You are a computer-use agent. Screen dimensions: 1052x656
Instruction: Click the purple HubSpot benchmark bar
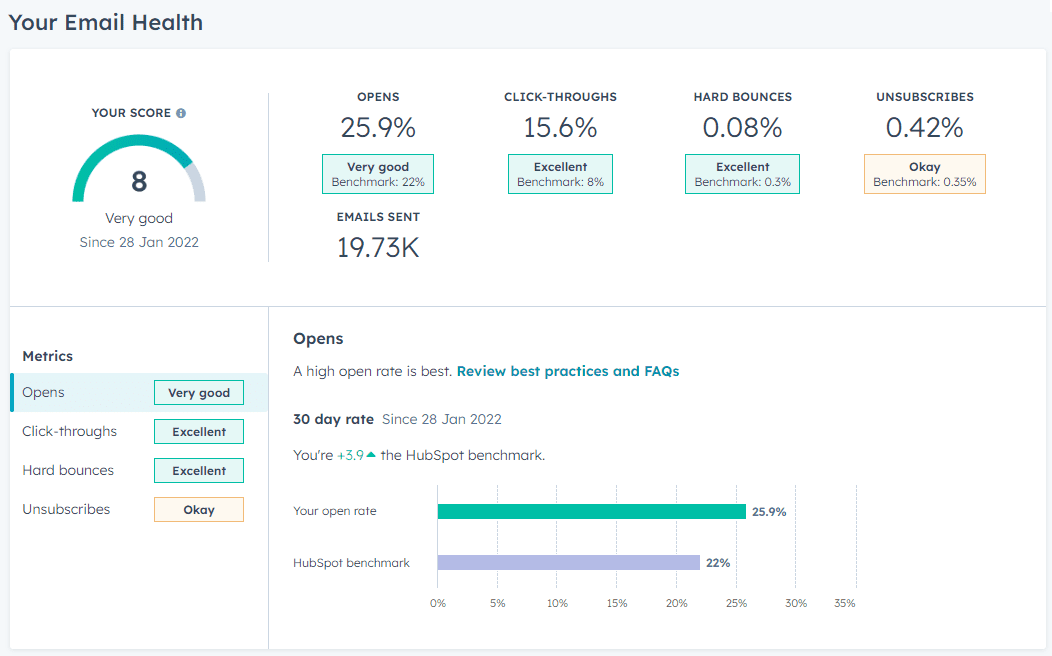point(568,563)
